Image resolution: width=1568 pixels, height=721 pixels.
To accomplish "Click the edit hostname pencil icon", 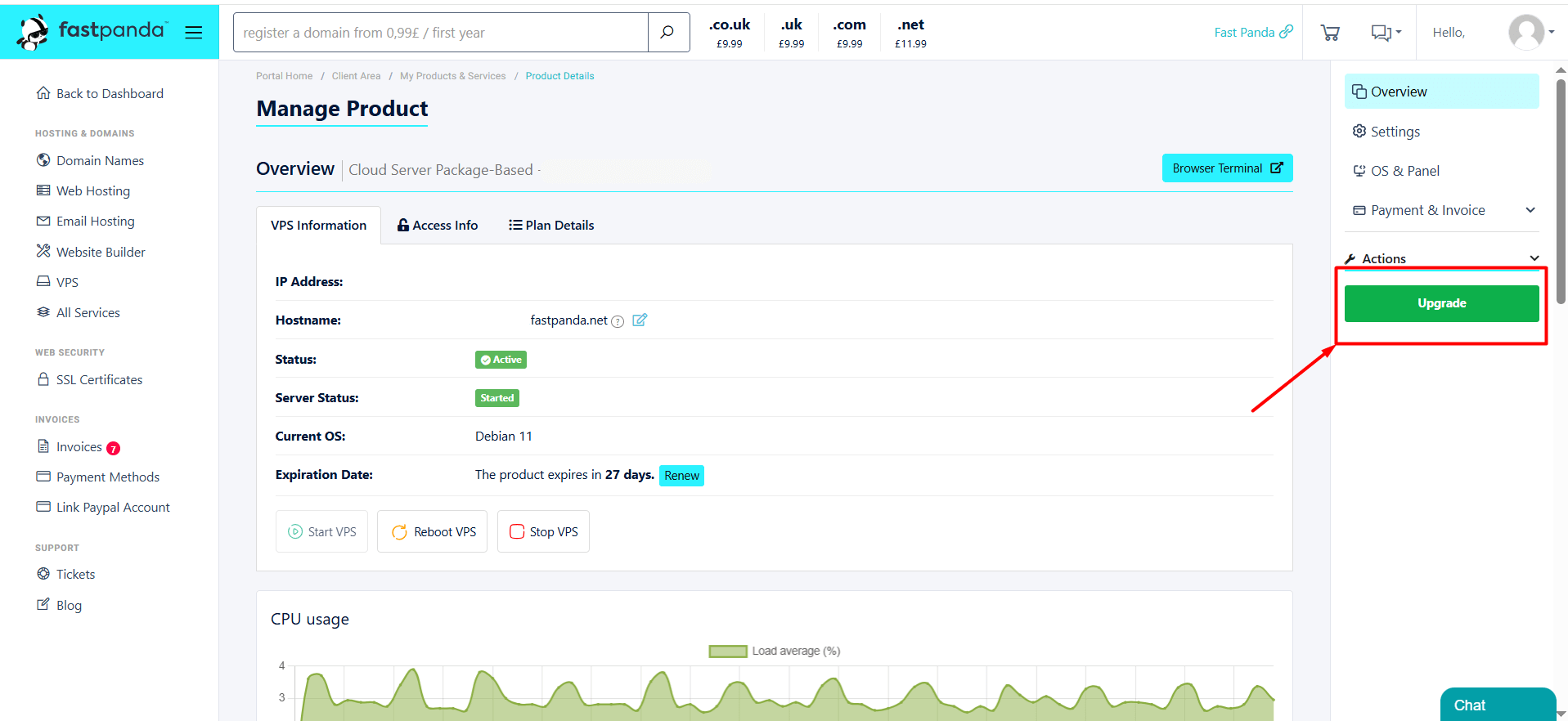I will (640, 320).
